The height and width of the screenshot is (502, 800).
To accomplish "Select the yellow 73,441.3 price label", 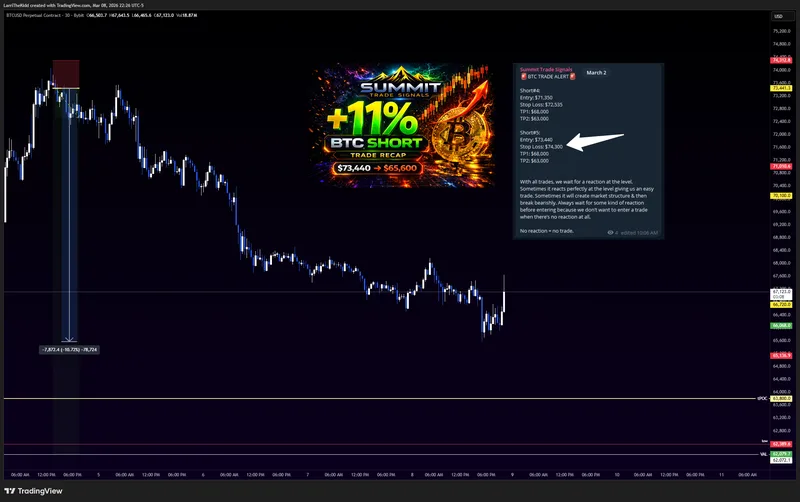I will tap(781, 88).
